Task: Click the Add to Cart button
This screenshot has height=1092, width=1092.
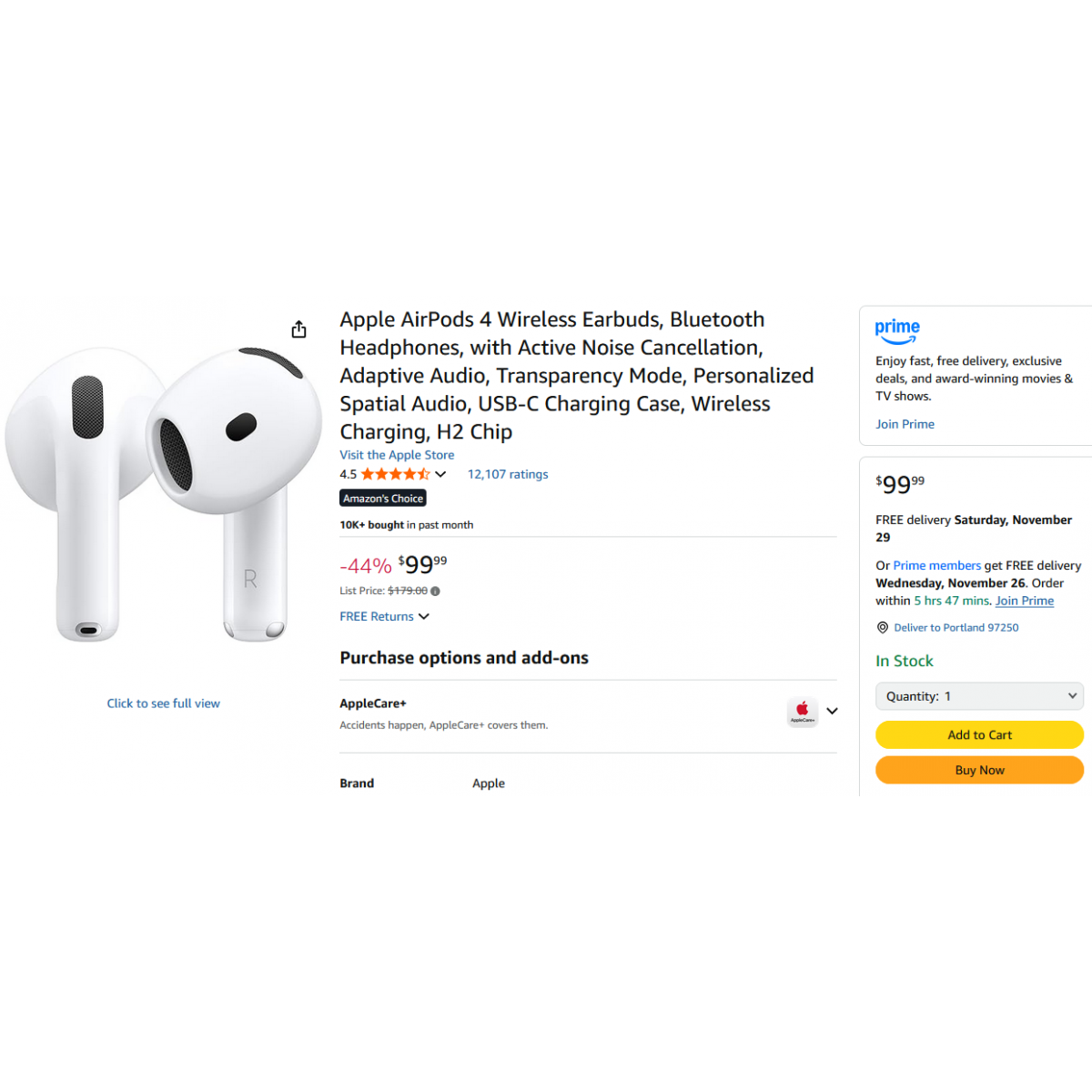Action: 979,735
